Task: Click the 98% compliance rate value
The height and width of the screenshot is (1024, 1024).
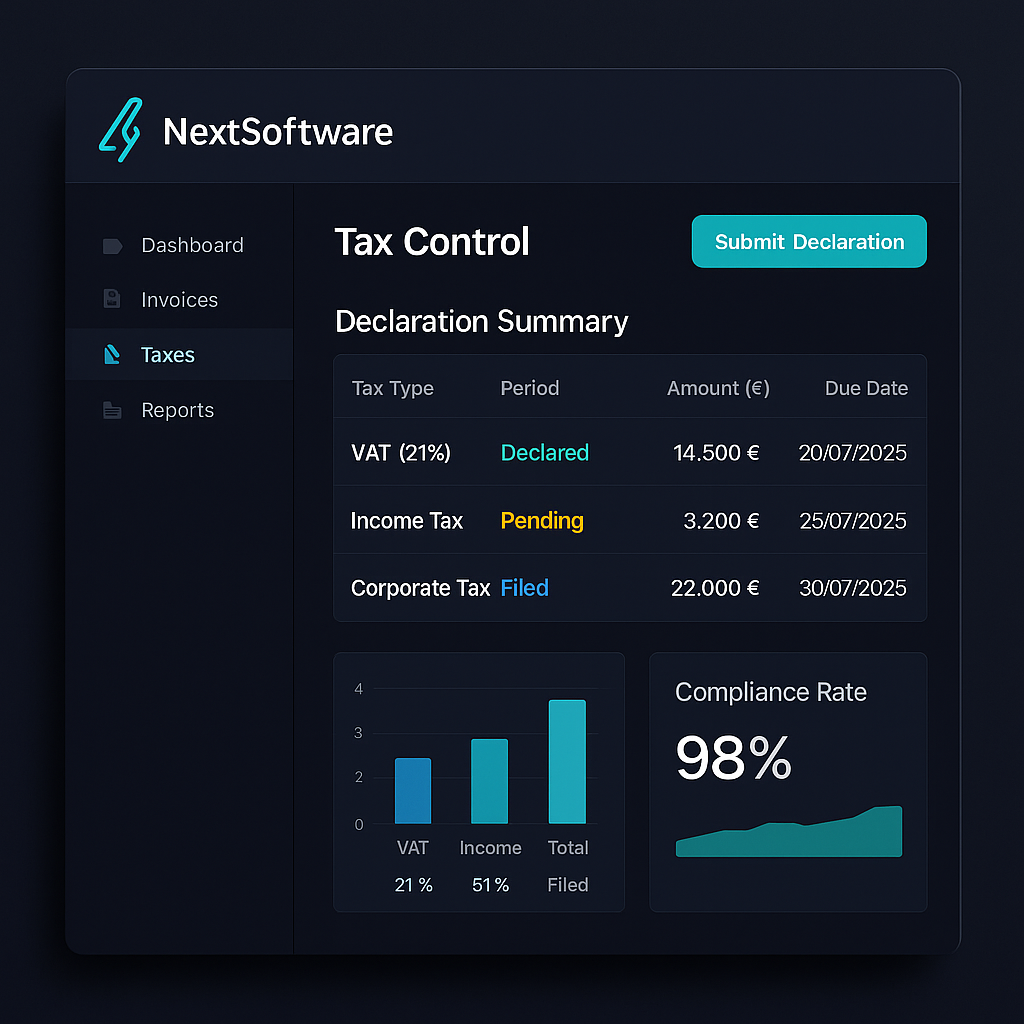Action: [733, 758]
